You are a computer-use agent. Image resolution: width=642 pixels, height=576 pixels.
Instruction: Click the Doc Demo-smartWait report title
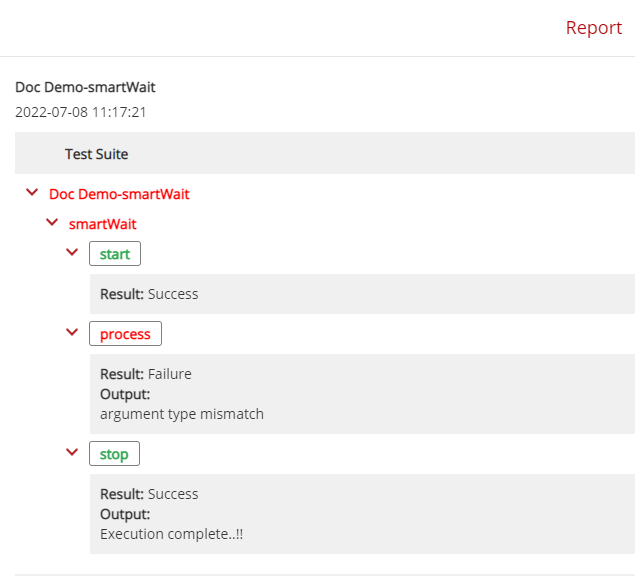click(85, 87)
